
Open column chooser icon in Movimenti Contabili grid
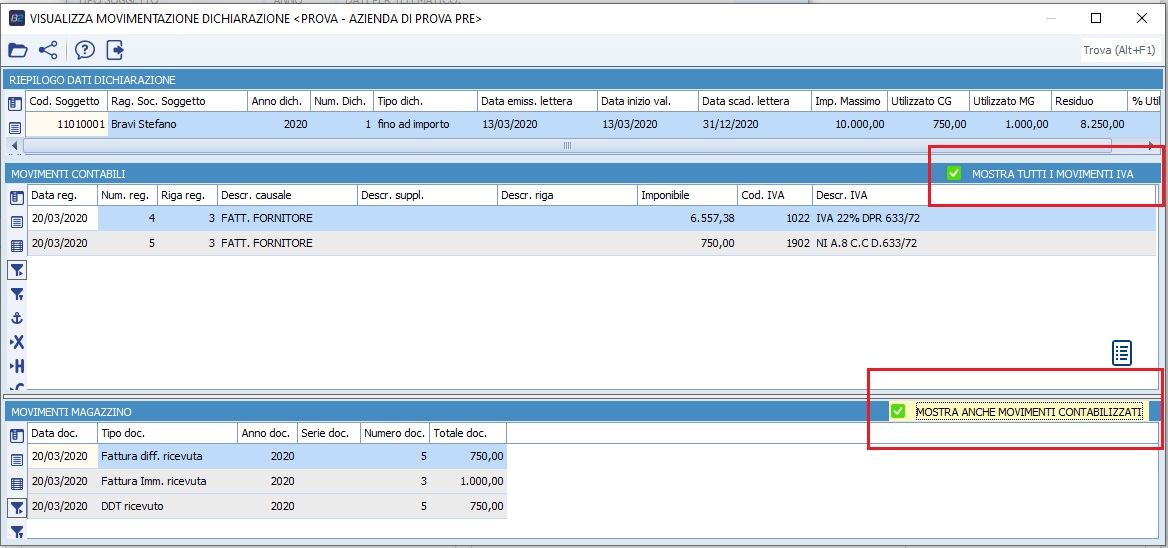click(x=16, y=197)
